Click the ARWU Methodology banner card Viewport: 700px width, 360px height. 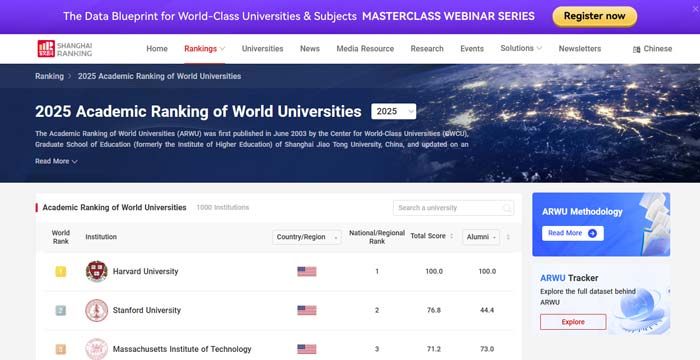[601, 224]
